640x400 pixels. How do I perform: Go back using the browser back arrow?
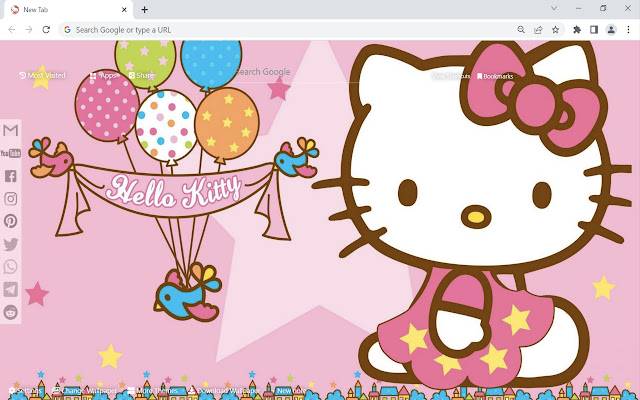click(12, 30)
